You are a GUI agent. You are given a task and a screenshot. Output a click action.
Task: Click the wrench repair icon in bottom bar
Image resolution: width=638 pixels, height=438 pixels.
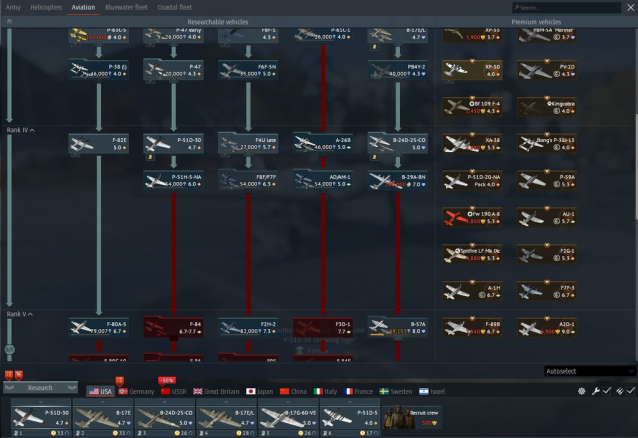click(x=594, y=391)
